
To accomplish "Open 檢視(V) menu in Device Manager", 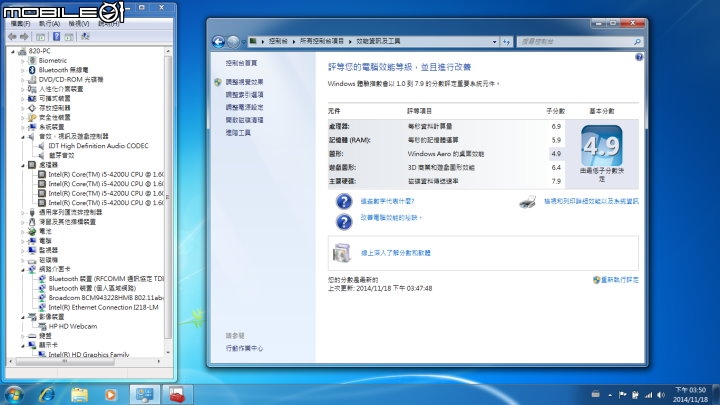I will (x=79, y=23).
